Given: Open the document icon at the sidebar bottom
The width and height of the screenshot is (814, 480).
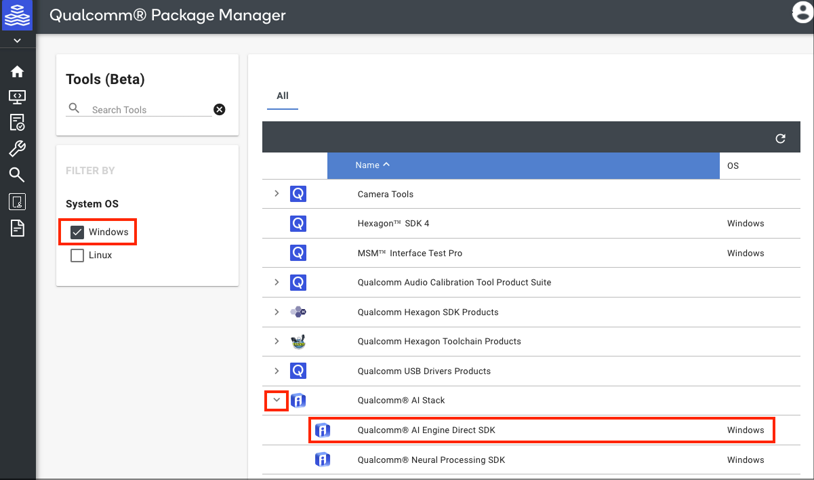Looking at the screenshot, I should 17,229.
